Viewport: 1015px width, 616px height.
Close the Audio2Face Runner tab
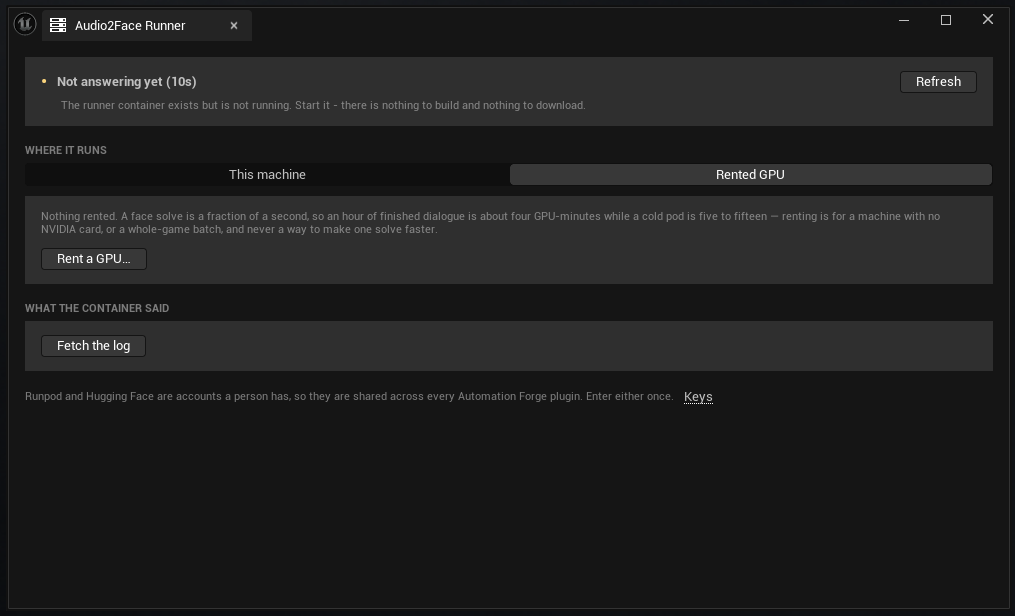[x=234, y=25]
